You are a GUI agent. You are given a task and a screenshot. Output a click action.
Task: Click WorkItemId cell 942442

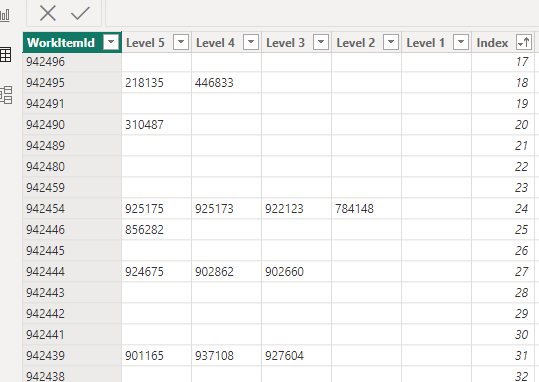72,314
